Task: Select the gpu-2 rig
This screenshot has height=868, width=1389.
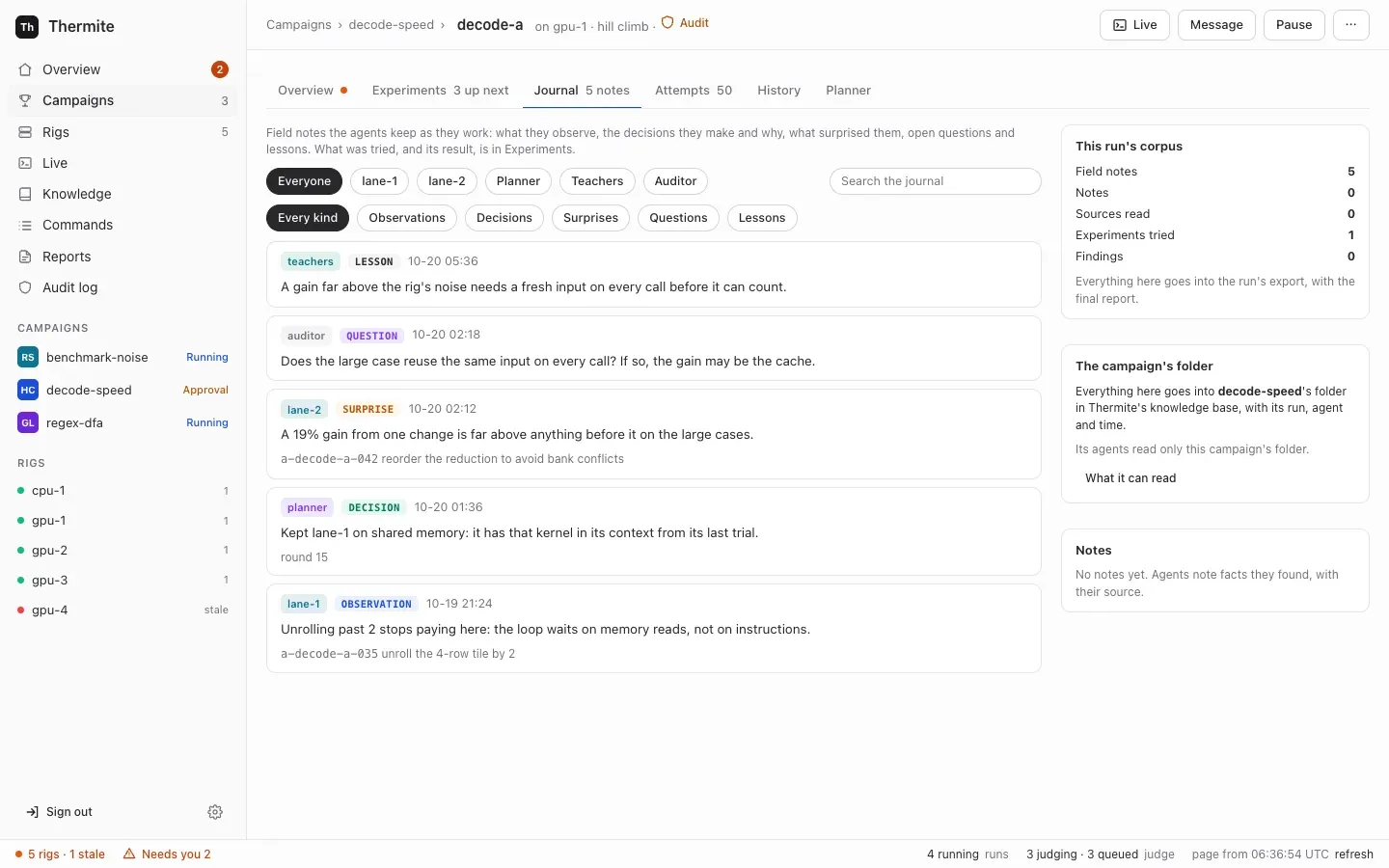Action: (x=123, y=551)
